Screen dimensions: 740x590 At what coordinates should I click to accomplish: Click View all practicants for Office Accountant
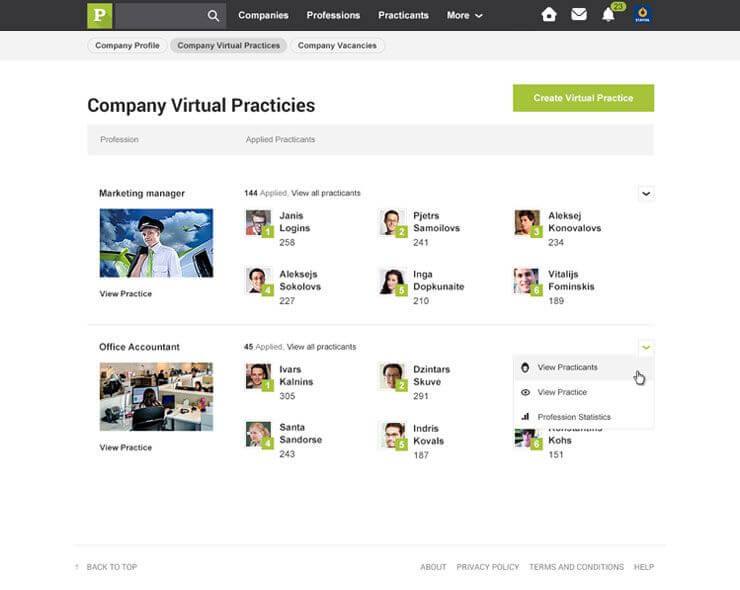(x=321, y=347)
